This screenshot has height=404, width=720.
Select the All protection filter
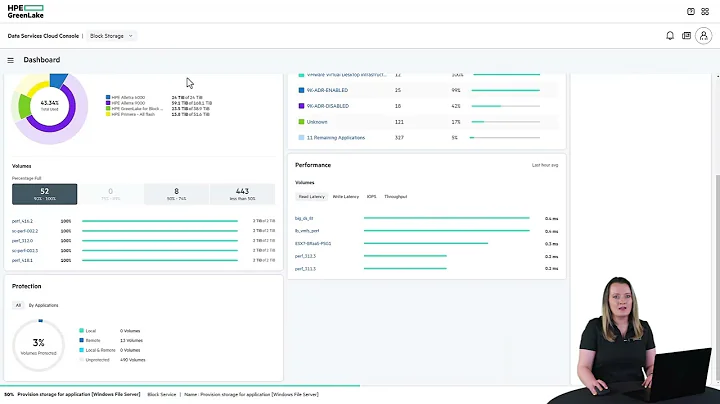tap(18, 305)
